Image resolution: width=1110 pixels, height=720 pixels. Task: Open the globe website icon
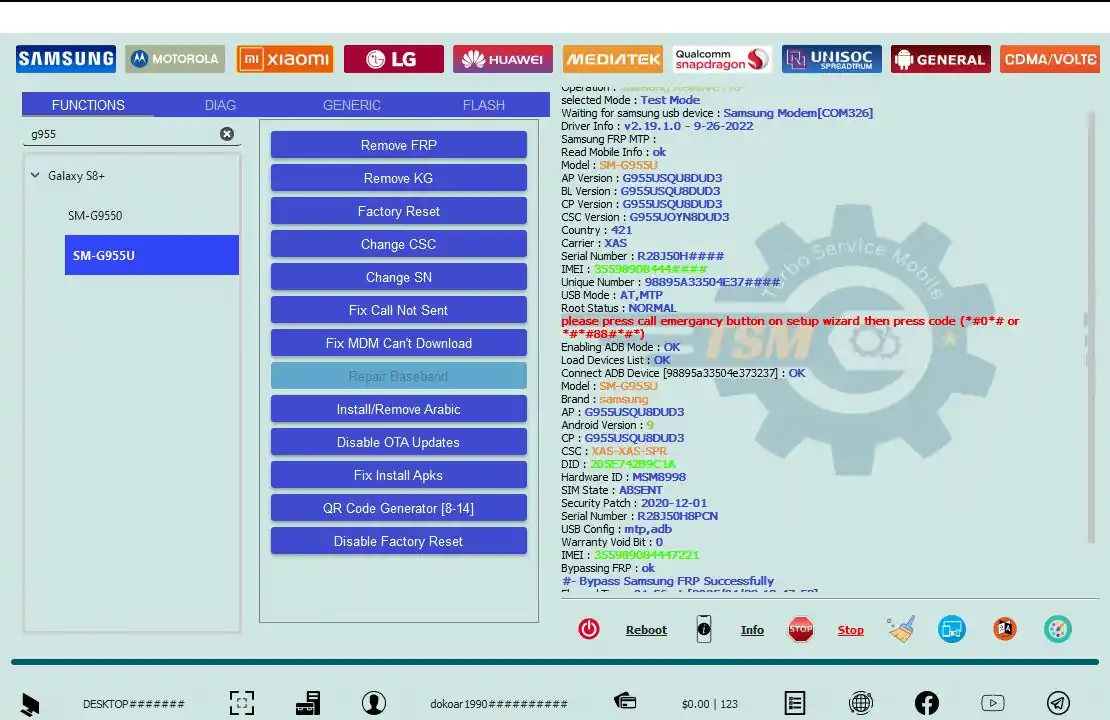pyautogui.click(x=861, y=703)
